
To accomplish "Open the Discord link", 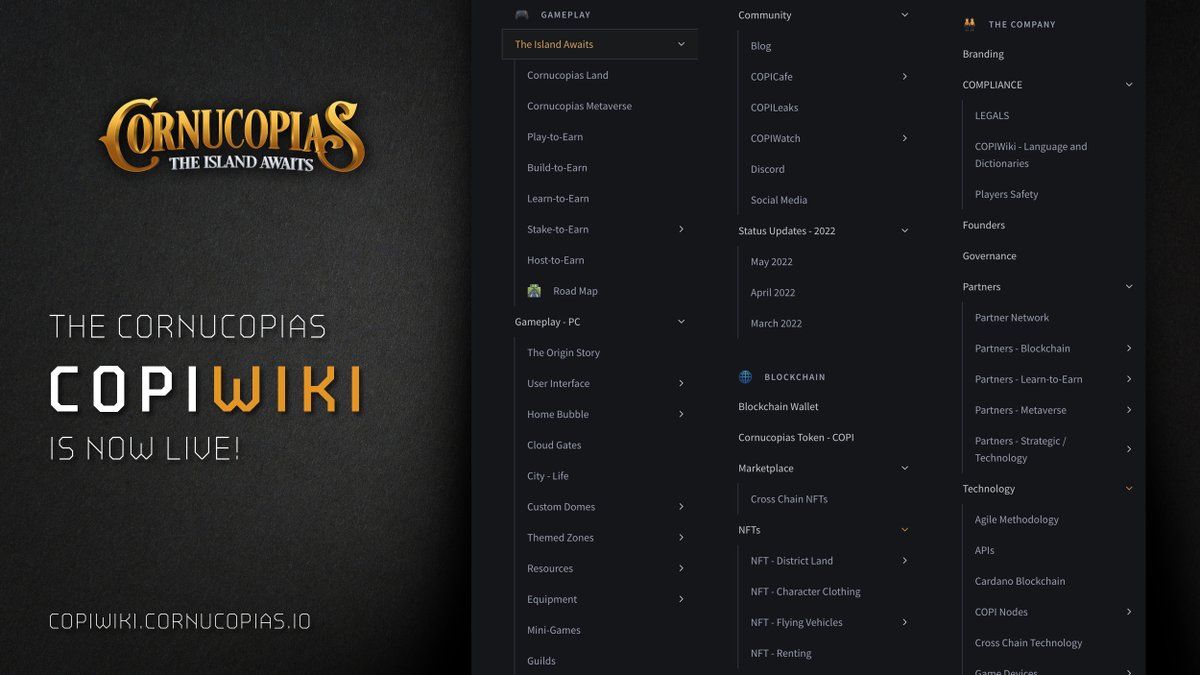I will point(768,169).
